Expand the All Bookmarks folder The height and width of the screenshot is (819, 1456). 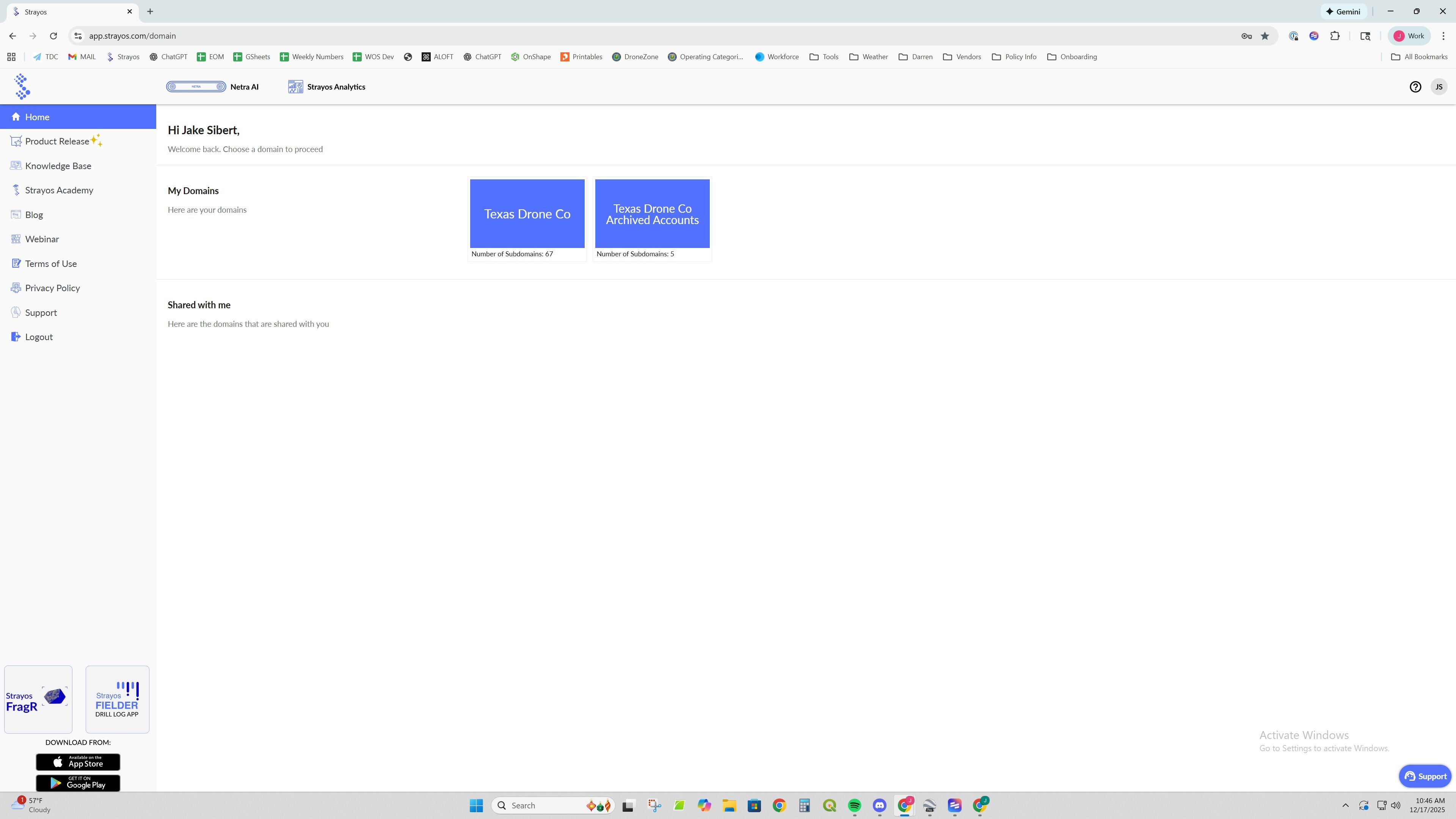pyautogui.click(x=1419, y=56)
